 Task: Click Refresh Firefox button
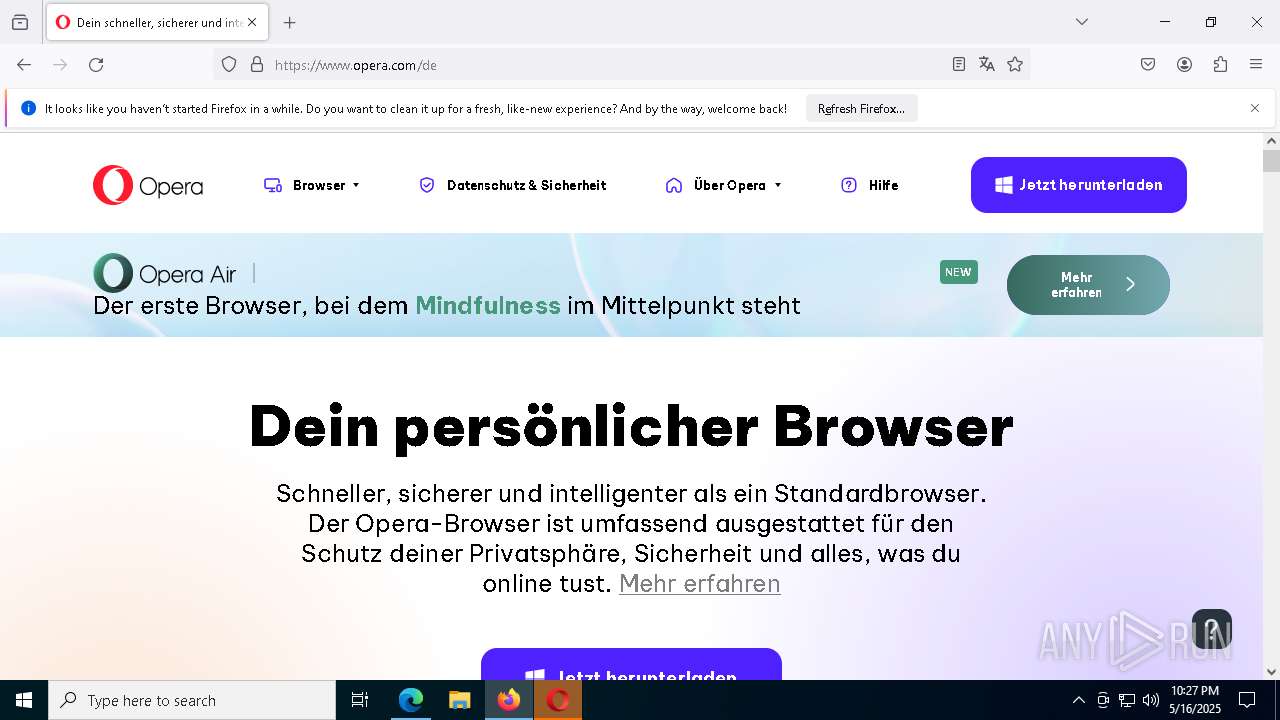click(x=861, y=108)
